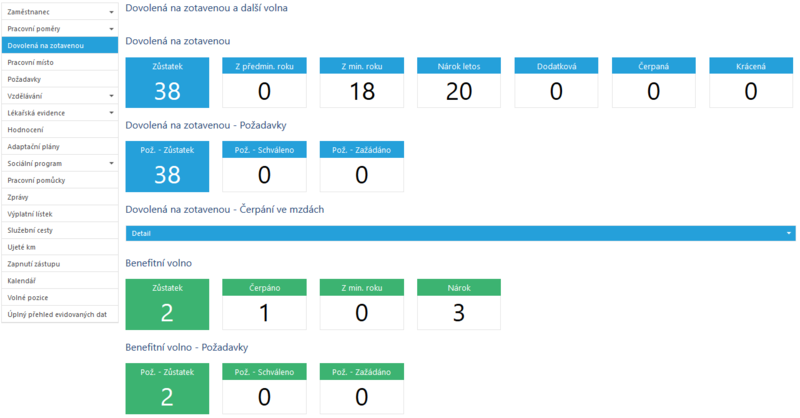Click green Z min. roku tile

click(x=362, y=304)
